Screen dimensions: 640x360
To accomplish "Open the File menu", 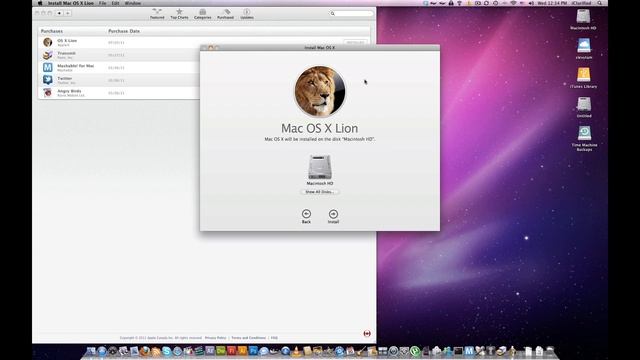I will (x=102, y=3).
